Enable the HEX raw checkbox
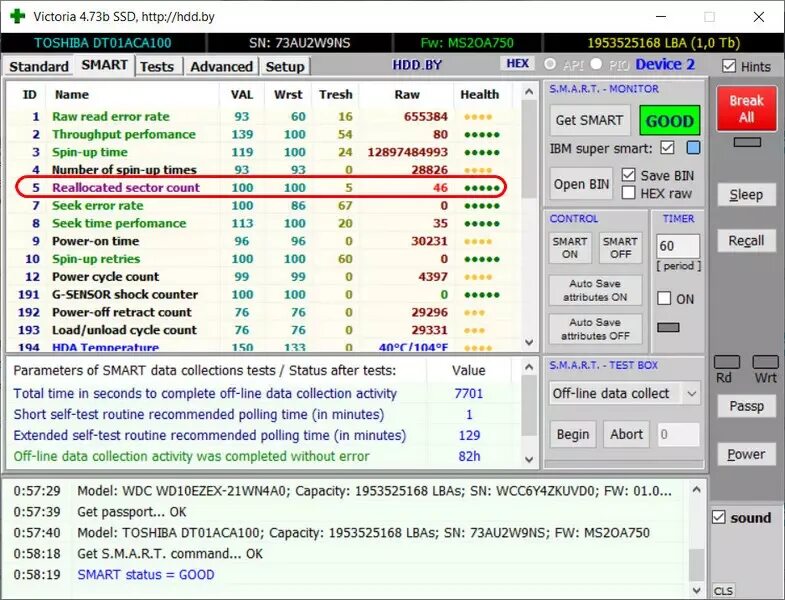 tap(628, 193)
